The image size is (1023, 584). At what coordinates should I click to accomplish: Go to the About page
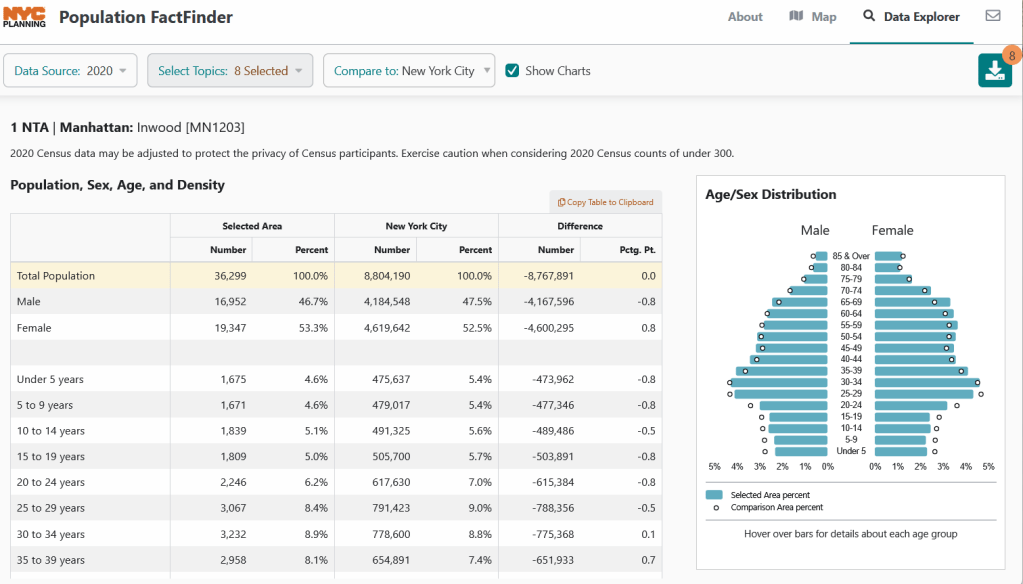(745, 17)
